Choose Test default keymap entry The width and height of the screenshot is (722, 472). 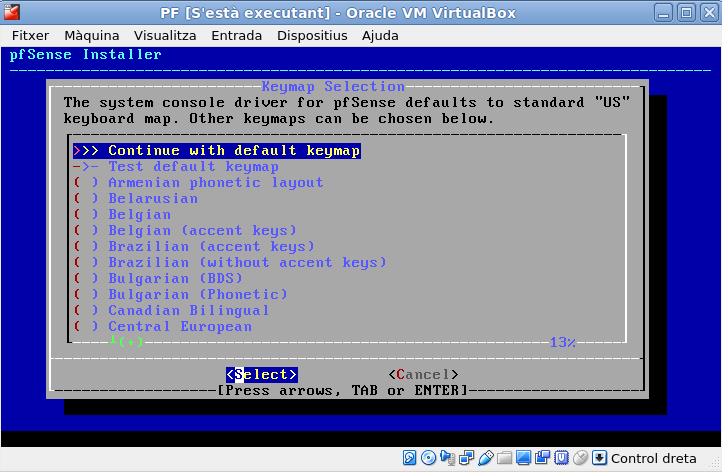[x=176, y=167]
